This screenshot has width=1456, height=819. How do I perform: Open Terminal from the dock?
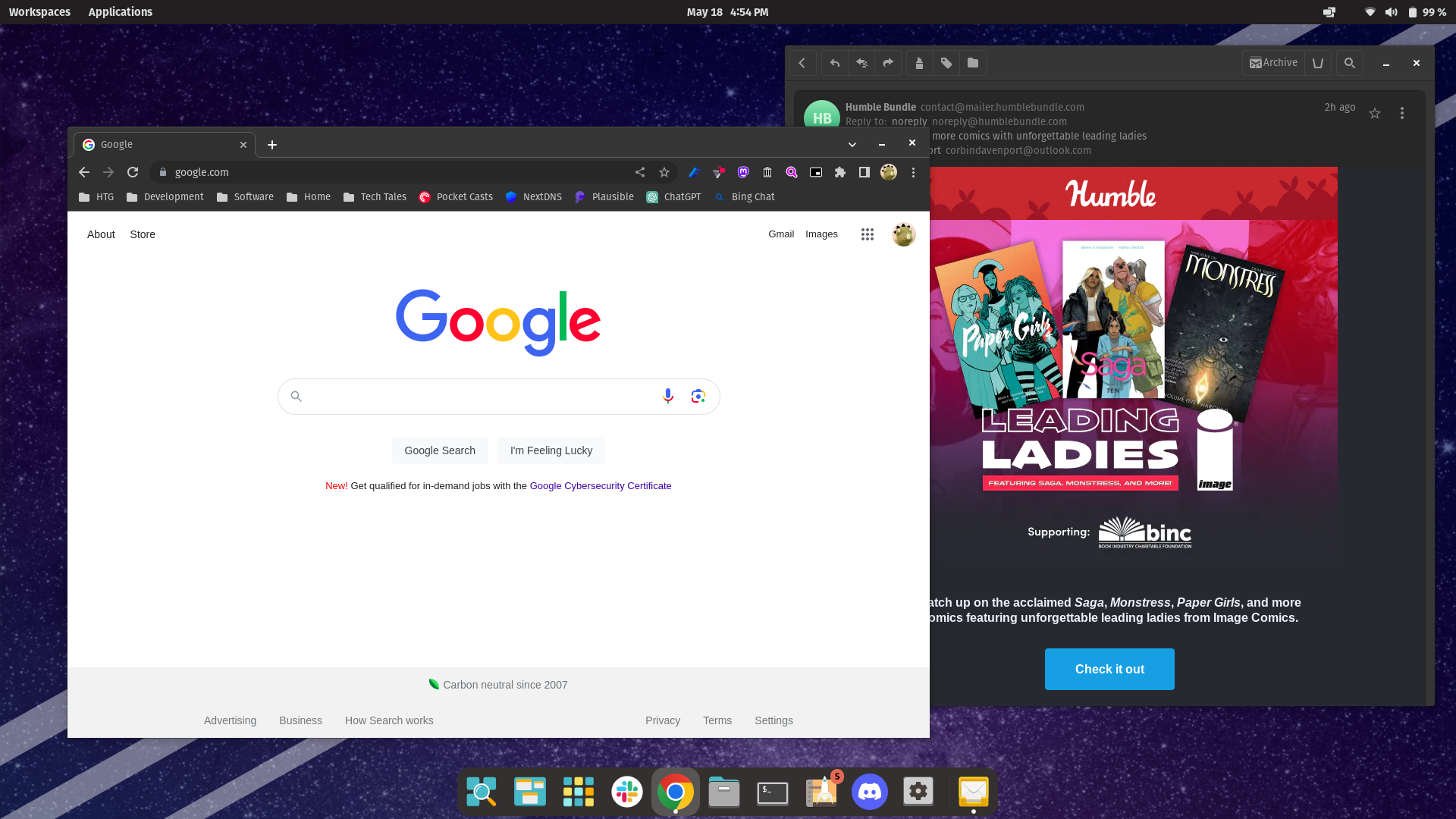point(773,792)
